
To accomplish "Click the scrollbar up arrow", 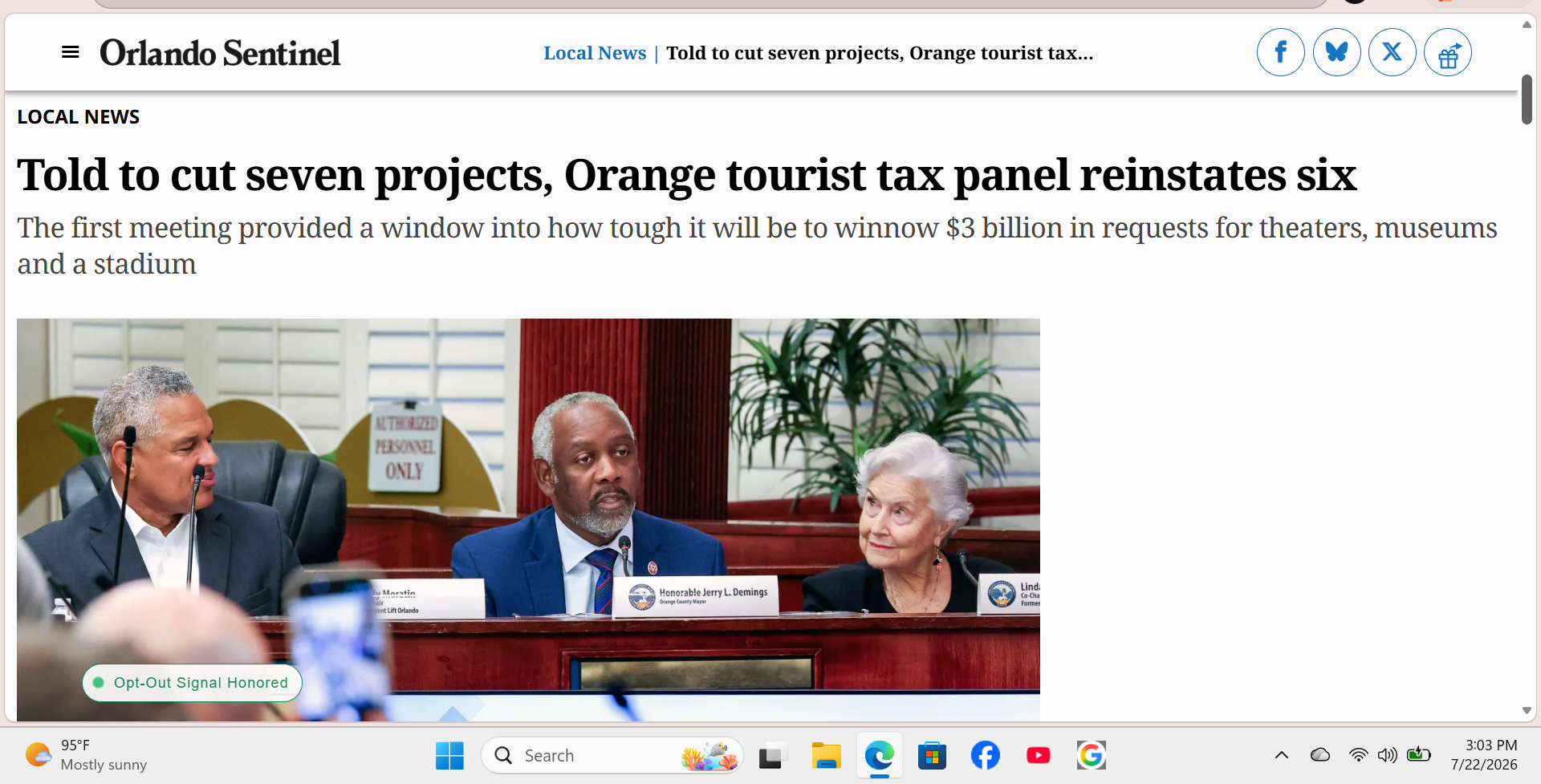I will click(1527, 25).
